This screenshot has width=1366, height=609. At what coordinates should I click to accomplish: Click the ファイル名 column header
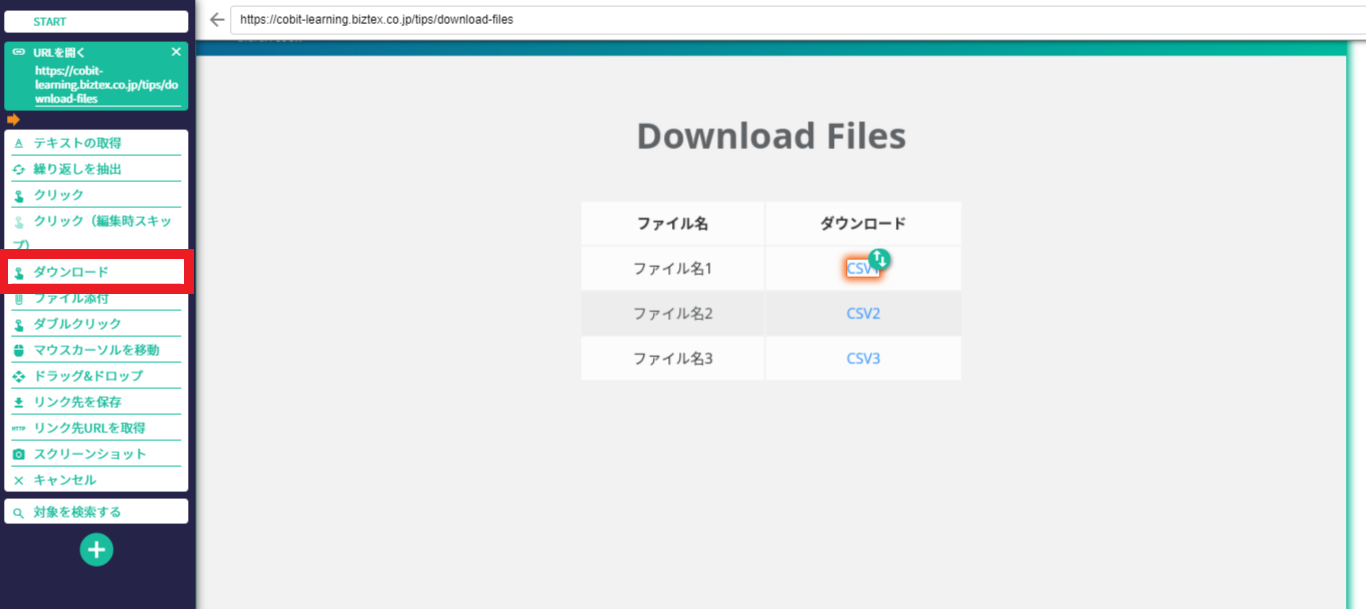[673, 223]
